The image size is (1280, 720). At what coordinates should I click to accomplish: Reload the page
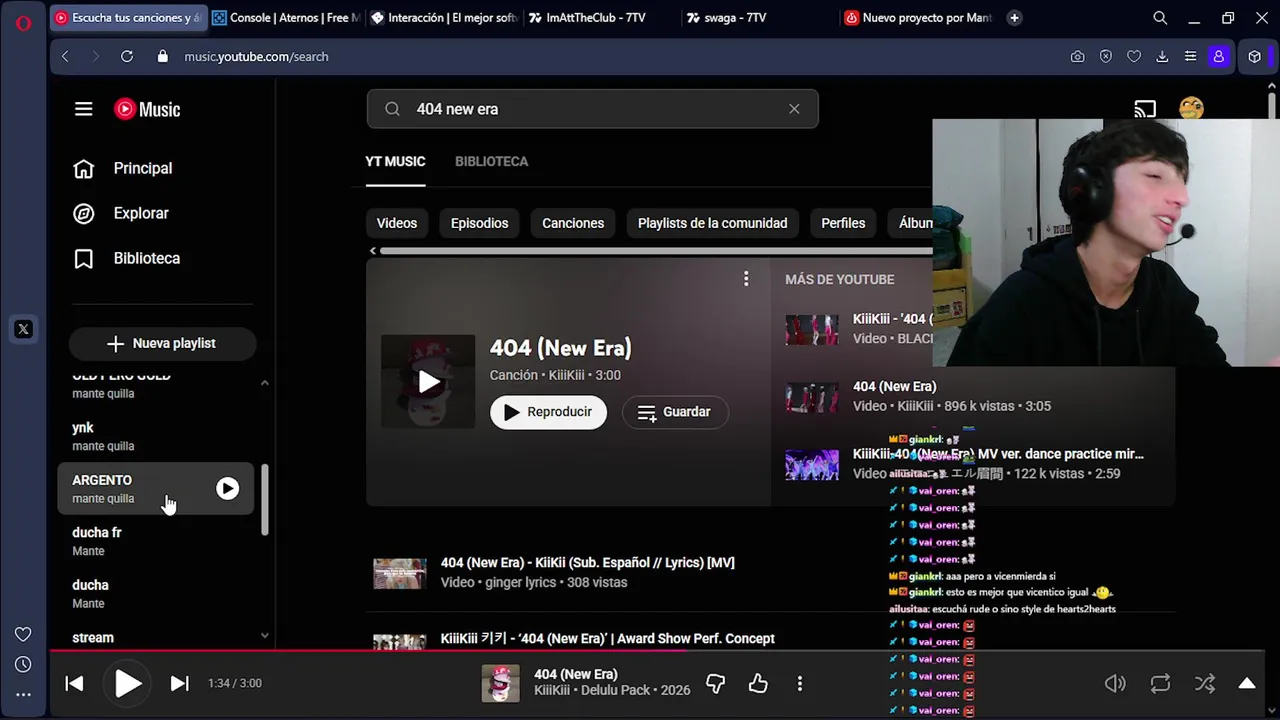click(x=127, y=57)
